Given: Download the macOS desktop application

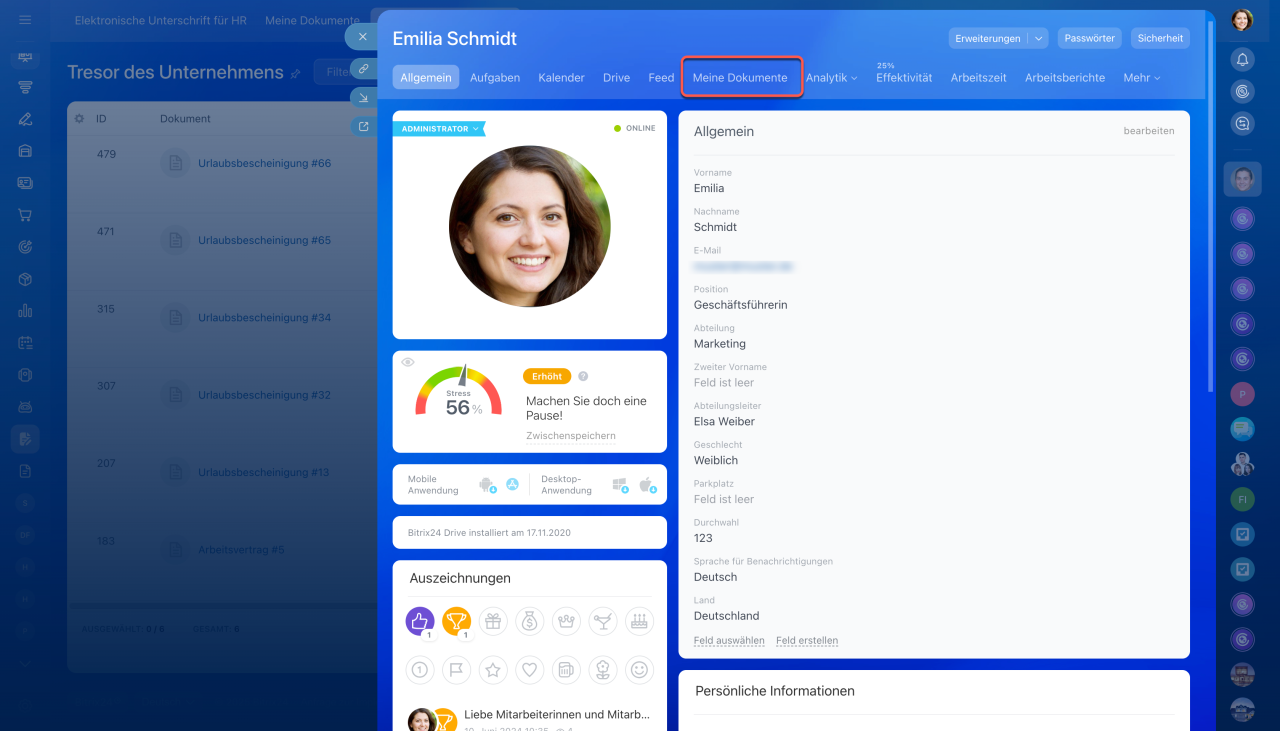Looking at the screenshot, I should 646,485.
